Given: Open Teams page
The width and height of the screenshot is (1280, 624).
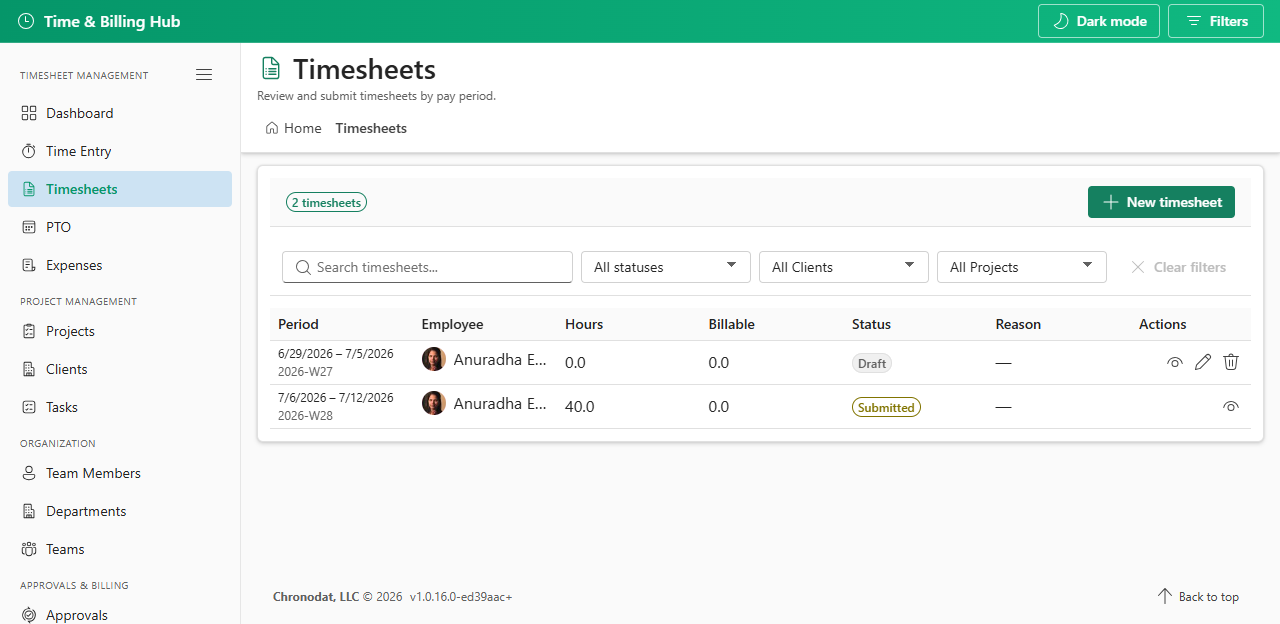Looking at the screenshot, I should 120,549.
